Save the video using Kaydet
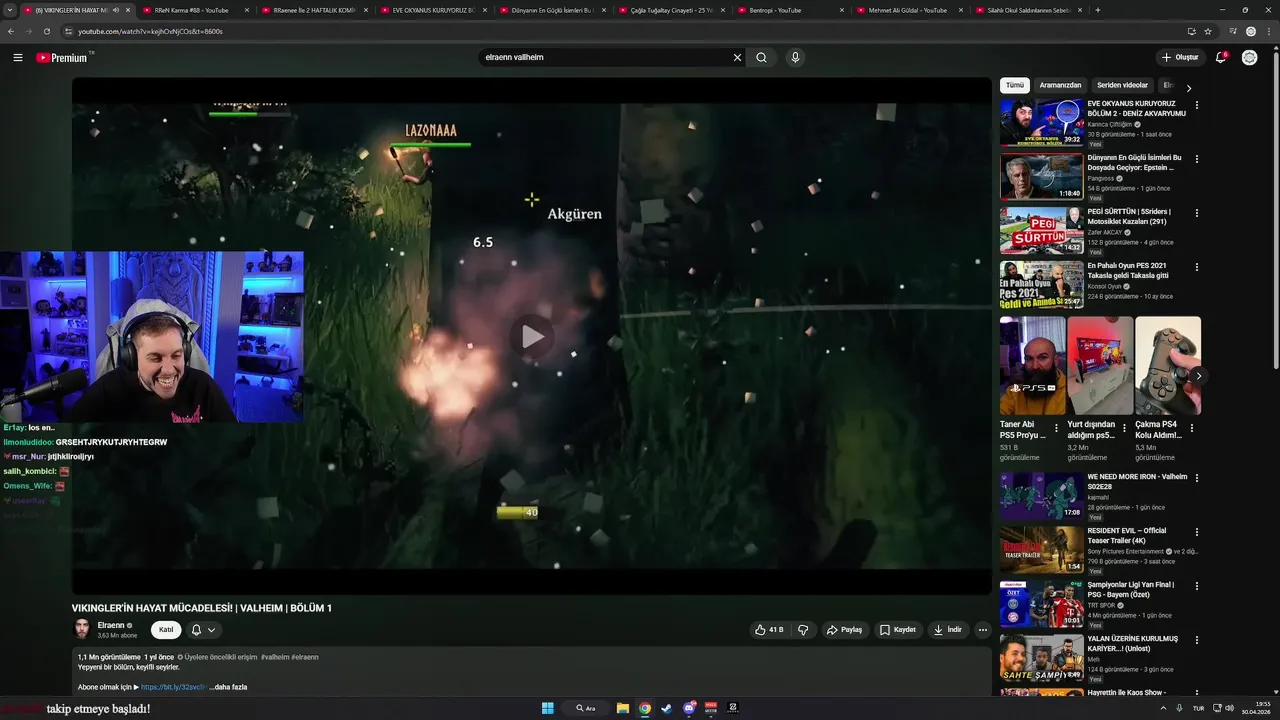1280x720 pixels. (x=898, y=630)
